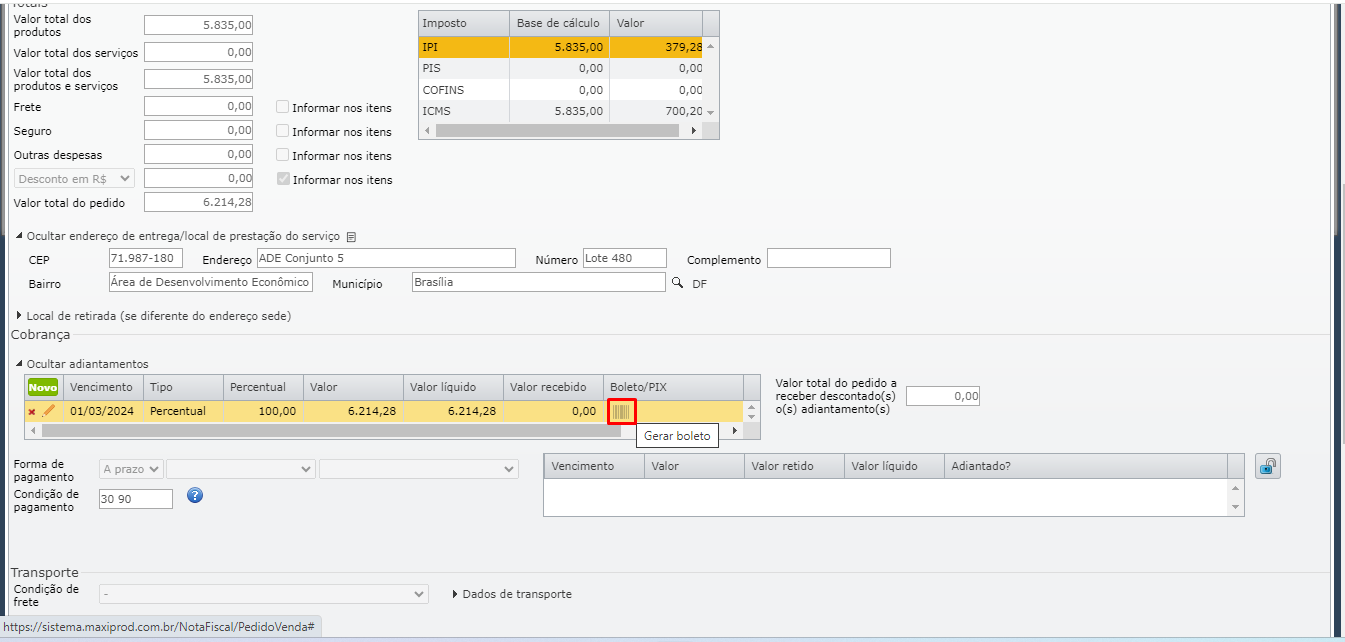Click the Valor retido column header
This screenshot has width=1345, height=642.
coord(794,466)
